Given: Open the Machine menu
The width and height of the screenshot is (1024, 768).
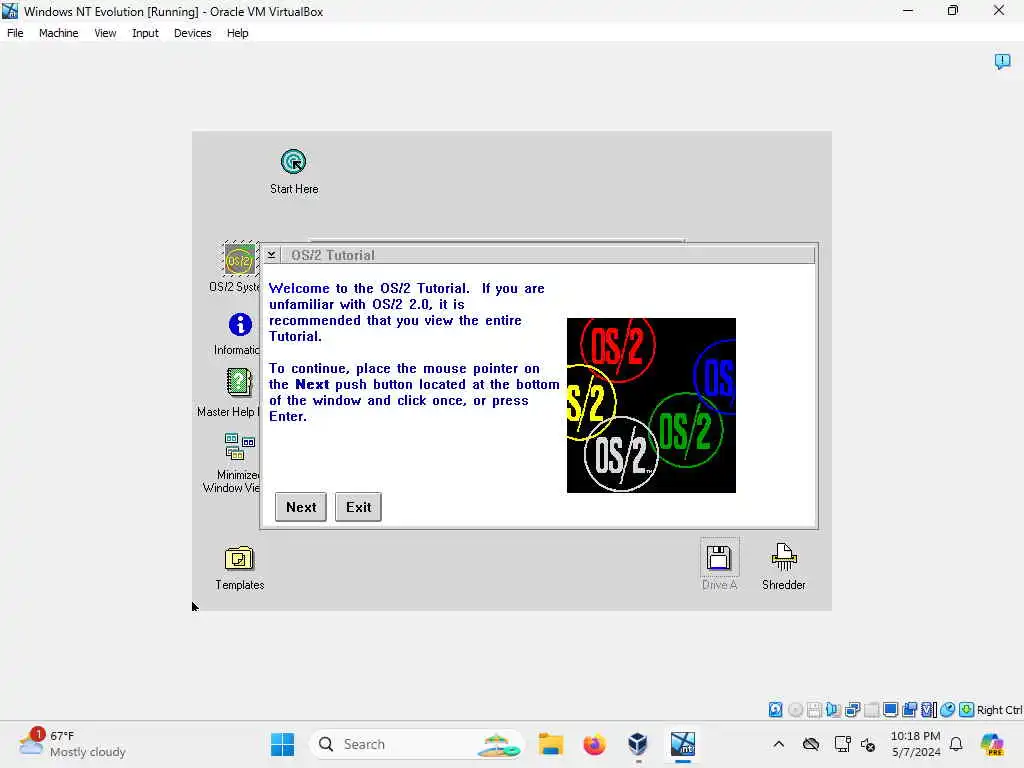Looking at the screenshot, I should (59, 33).
